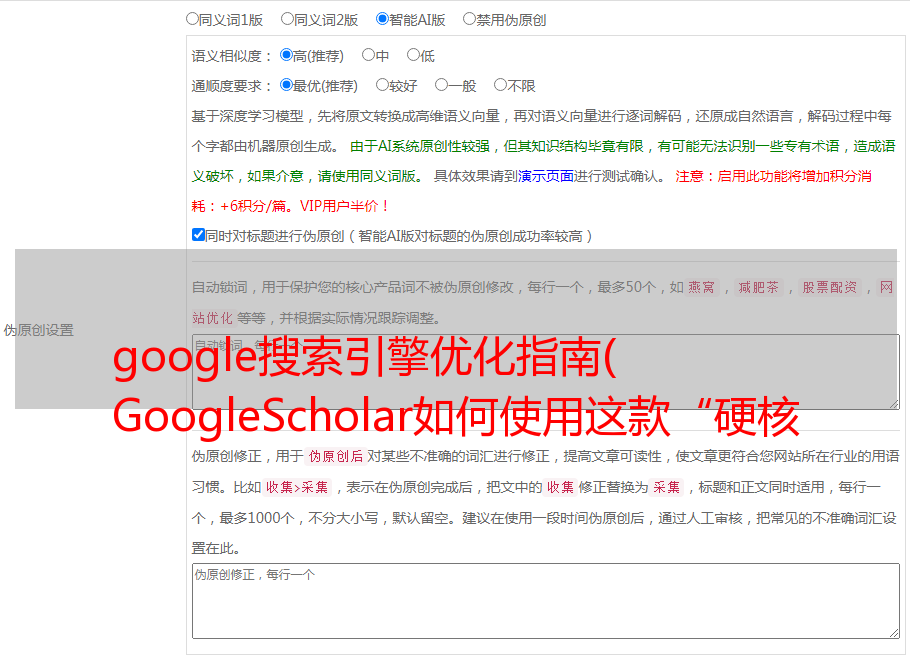
Task: Click the 伪原创设置 section label
Action: (38, 330)
